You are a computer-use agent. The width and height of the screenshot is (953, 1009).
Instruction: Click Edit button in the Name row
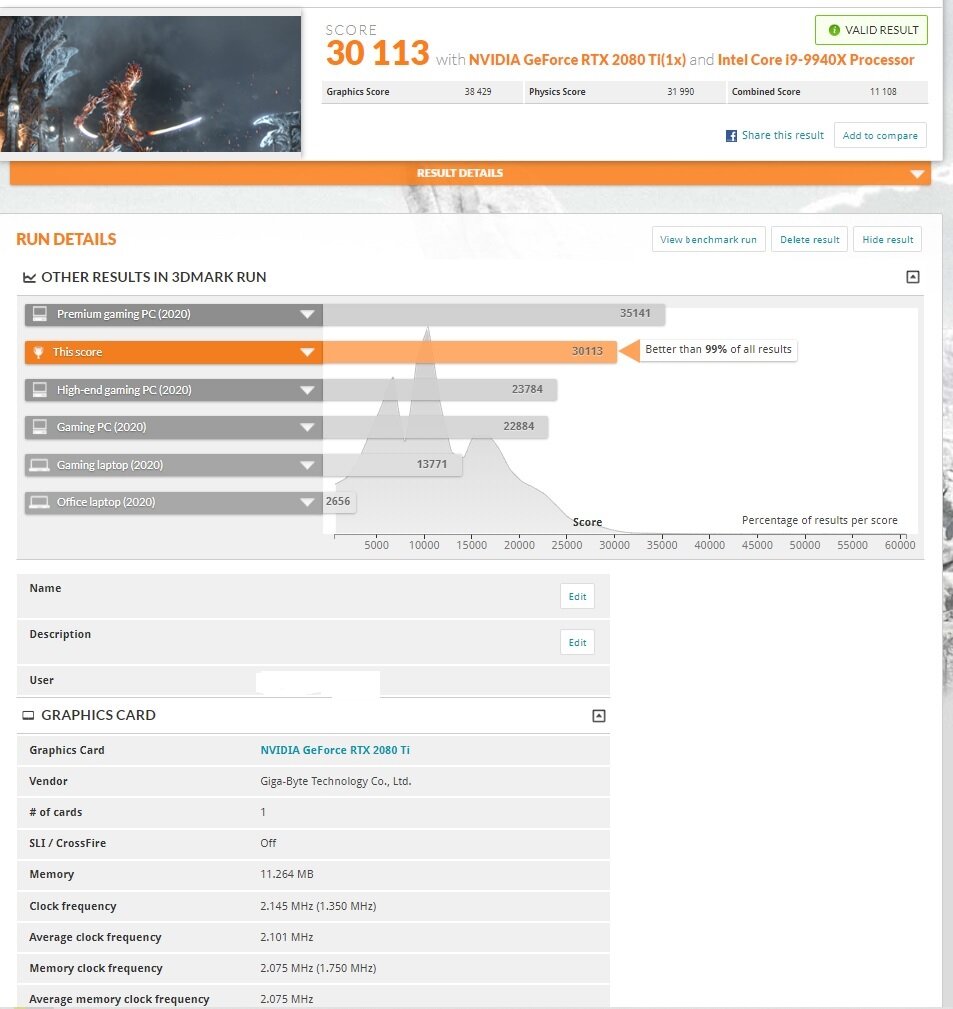tap(577, 597)
